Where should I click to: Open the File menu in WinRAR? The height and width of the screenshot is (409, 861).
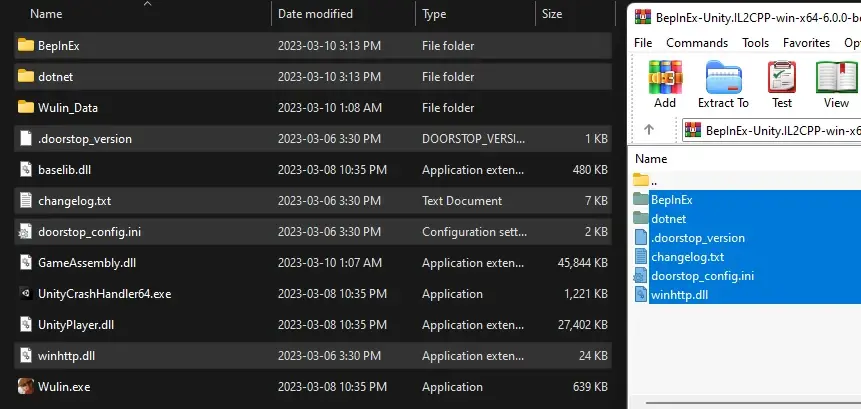point(643,43)
